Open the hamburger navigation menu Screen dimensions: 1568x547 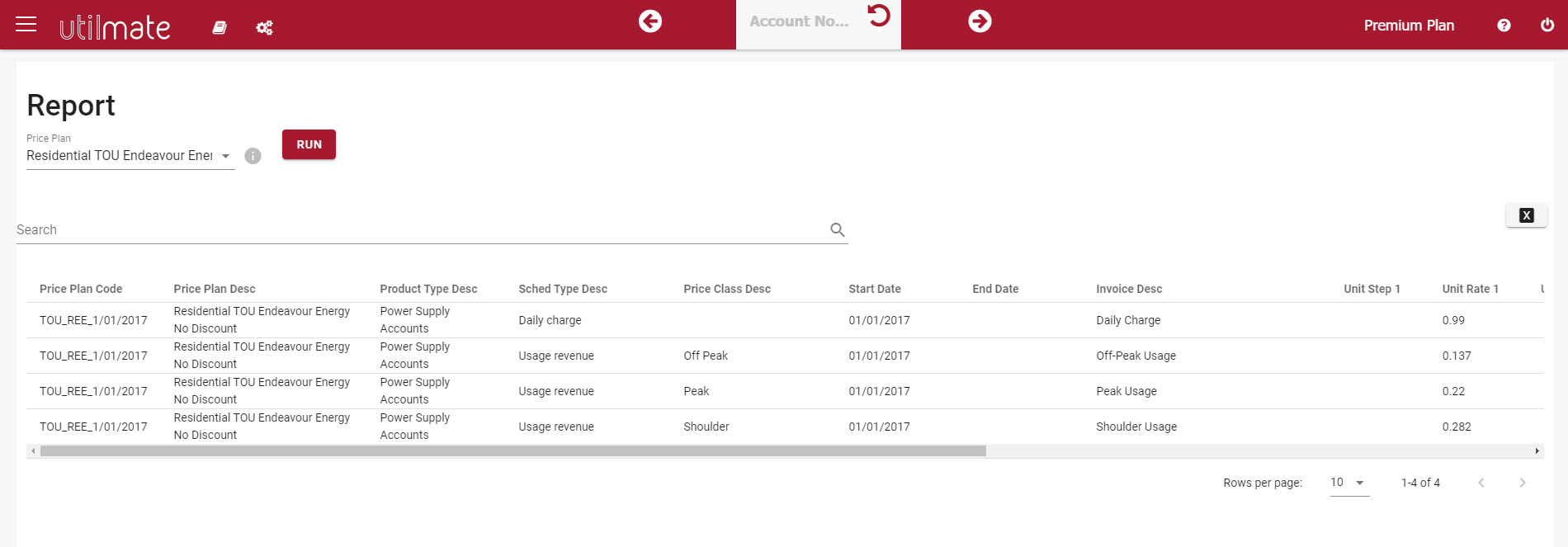(x=26, y=25)
